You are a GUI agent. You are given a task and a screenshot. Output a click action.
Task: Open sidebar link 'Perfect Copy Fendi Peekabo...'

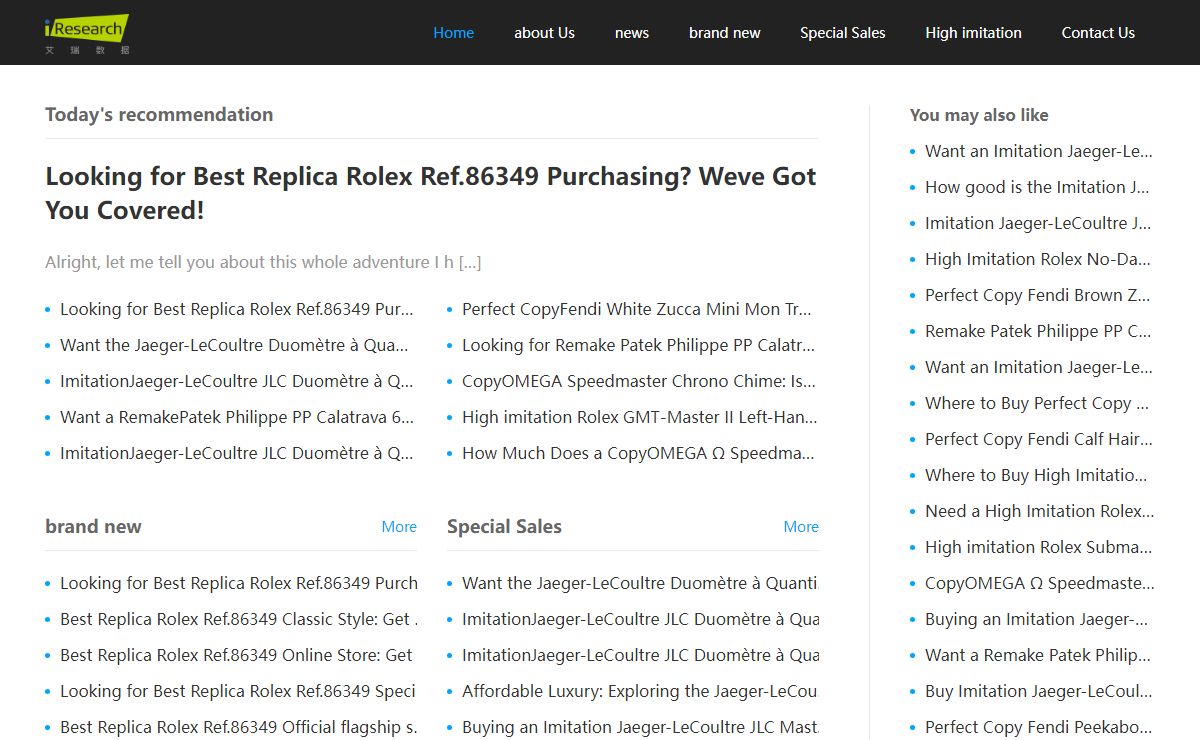[x=1038, y=727]
